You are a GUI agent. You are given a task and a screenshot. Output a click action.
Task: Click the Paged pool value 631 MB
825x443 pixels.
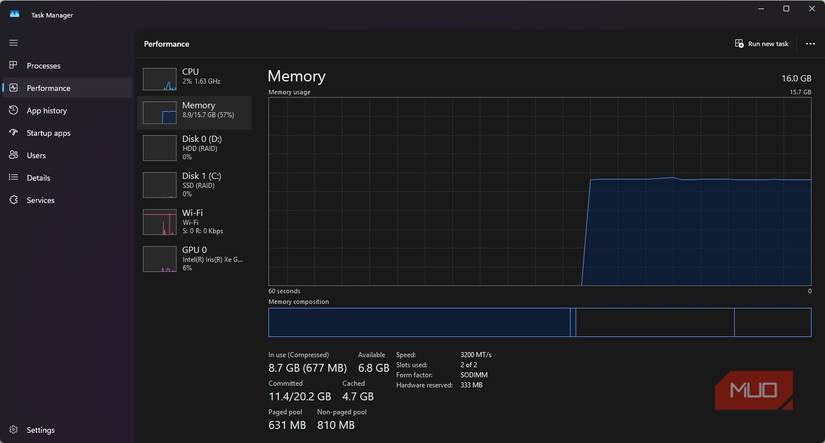[287, 425]
